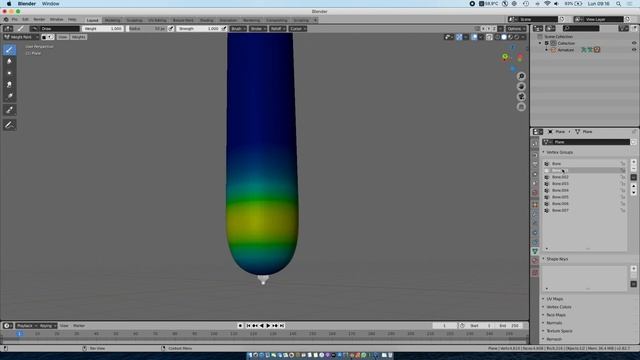640x360 pixels.
Task: Toggle the lock icon on Bone vertex group
Action: click(623, 164)
